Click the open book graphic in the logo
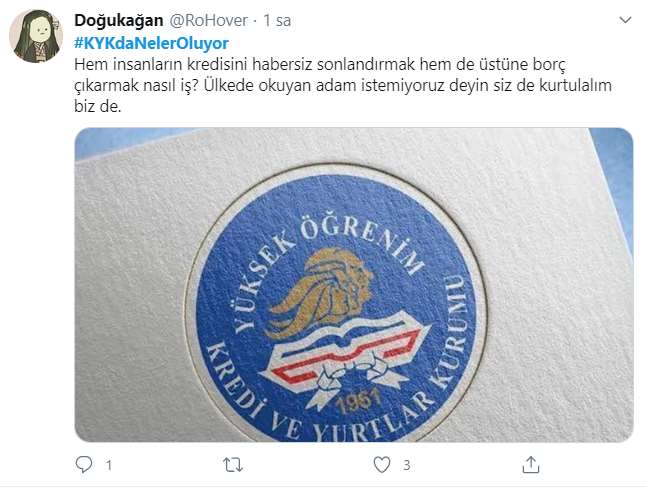Viewport: 646px width, 491px height. click(344, 338)
